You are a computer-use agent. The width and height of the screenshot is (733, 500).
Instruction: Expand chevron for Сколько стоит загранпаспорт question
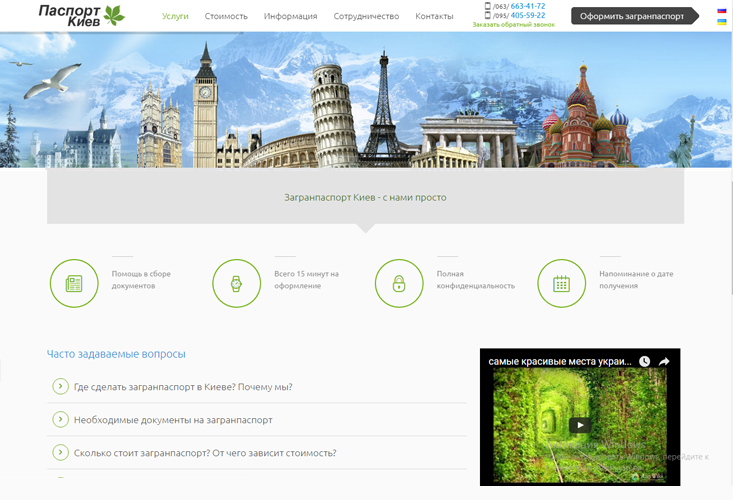60,452
